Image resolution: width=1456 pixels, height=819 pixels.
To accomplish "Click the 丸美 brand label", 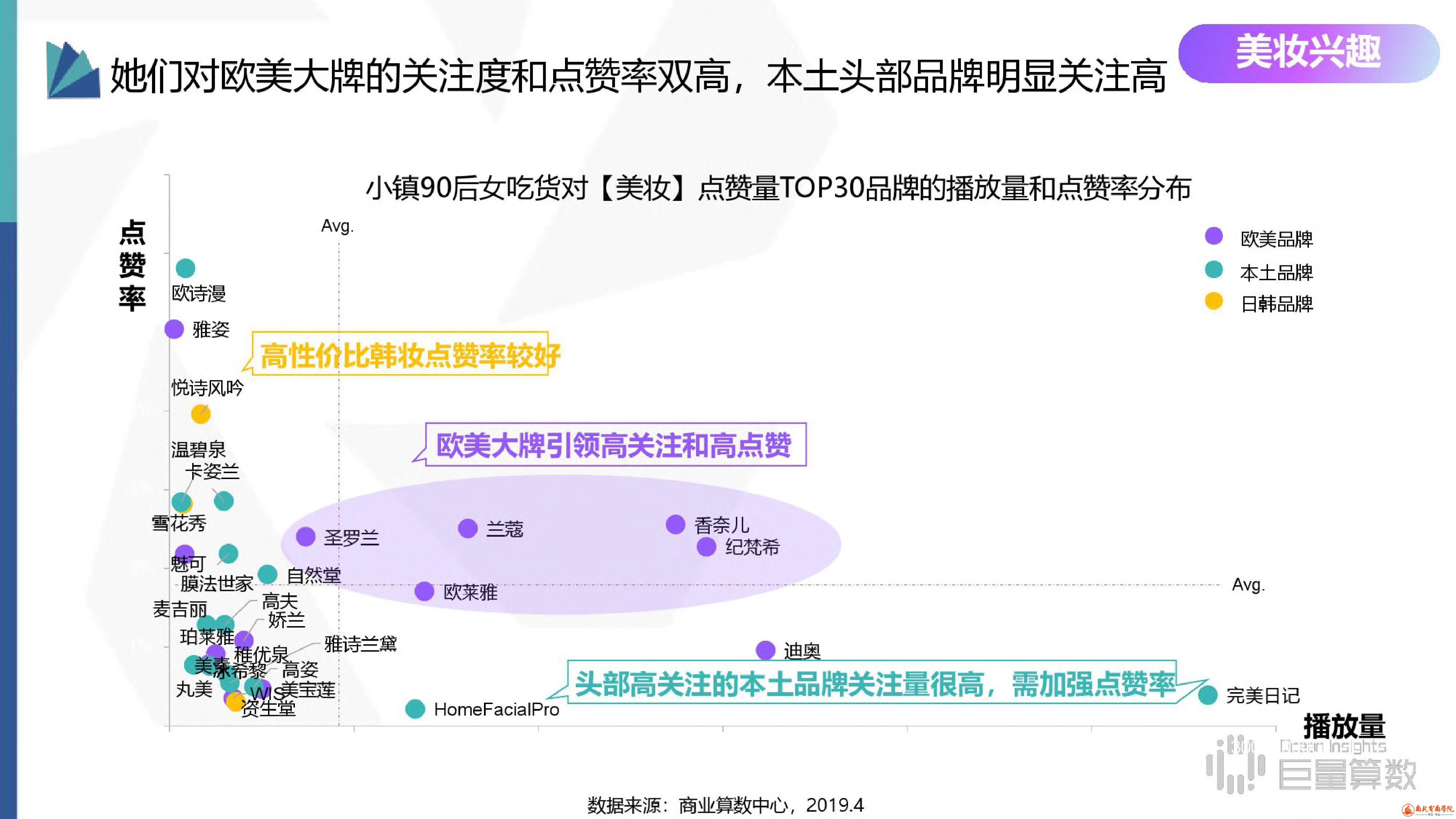I will tap(194, 690).
